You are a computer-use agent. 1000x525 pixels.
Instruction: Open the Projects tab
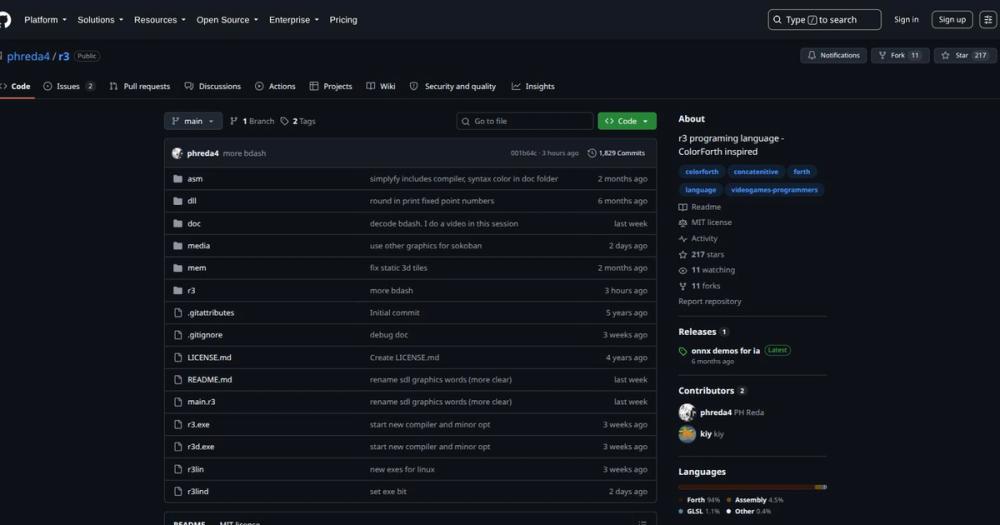331,86
